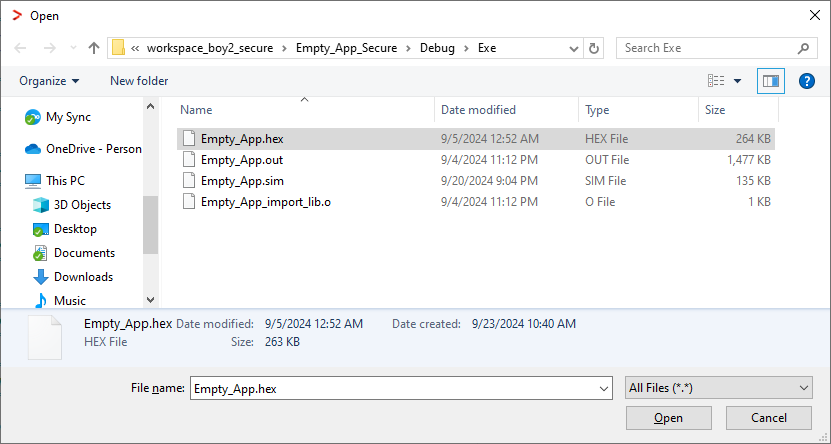Expand the address bar history dropdown
This screenshot has height=444, width=831.
(x=573, y=48)
